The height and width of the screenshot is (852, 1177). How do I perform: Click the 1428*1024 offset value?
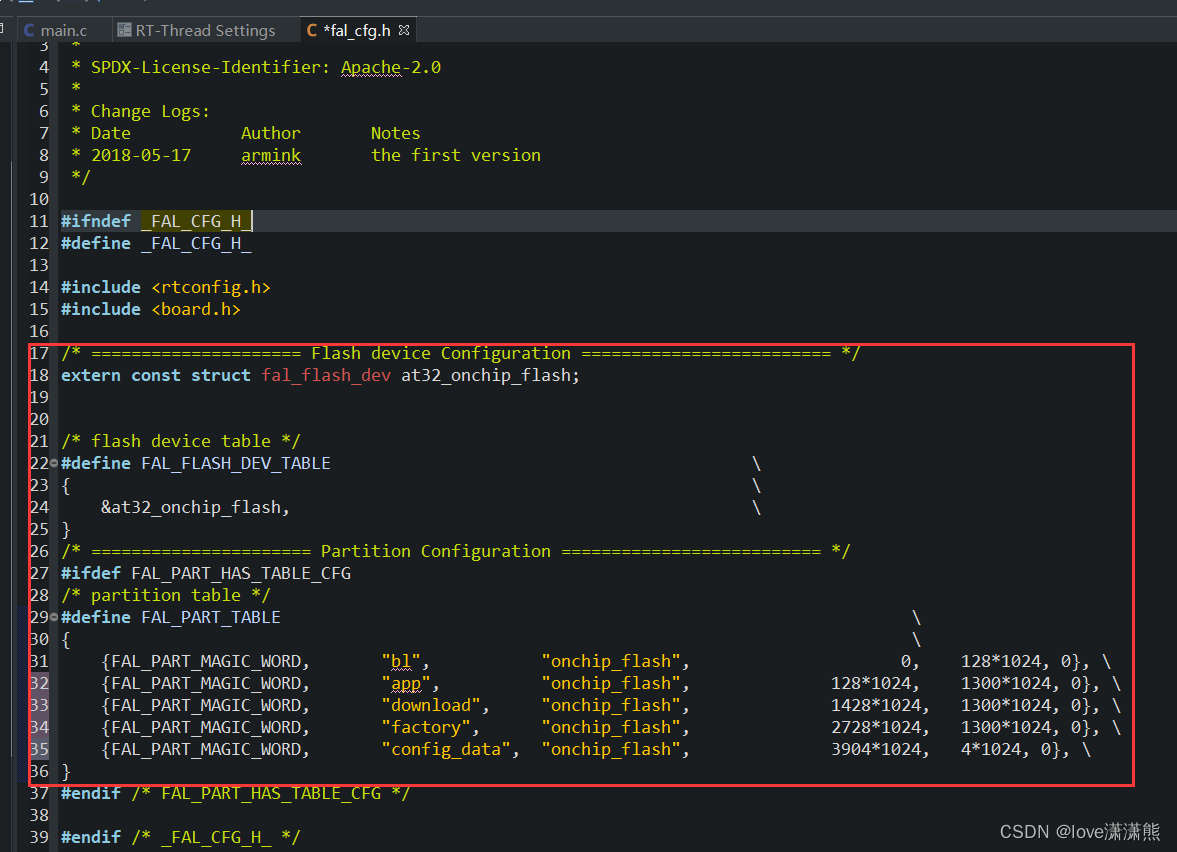[x=876, y=706]
